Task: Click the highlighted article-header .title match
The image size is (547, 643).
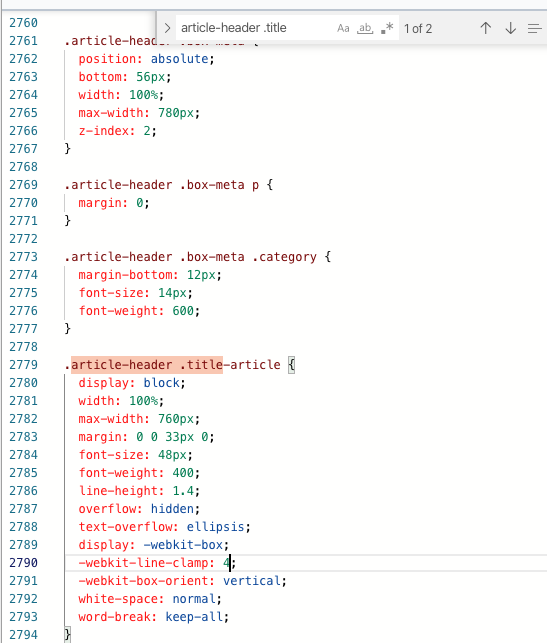Action: point(147,365)
